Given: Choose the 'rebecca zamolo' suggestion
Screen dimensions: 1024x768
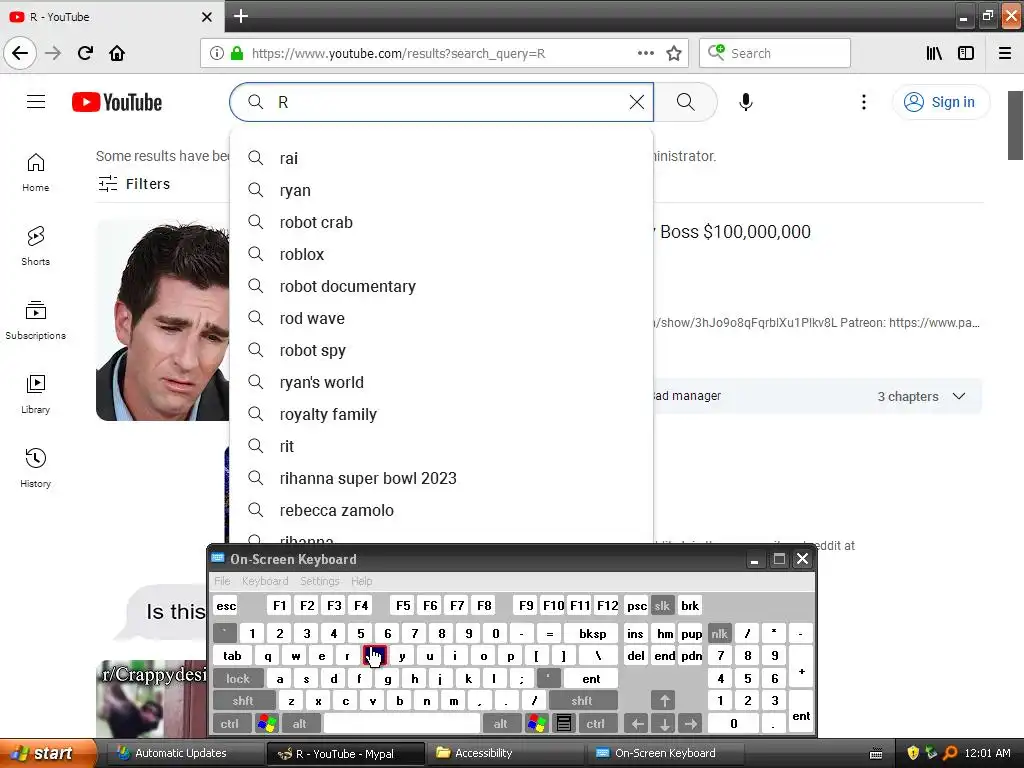Looking at the screenshot, I should tap(441, 510).
